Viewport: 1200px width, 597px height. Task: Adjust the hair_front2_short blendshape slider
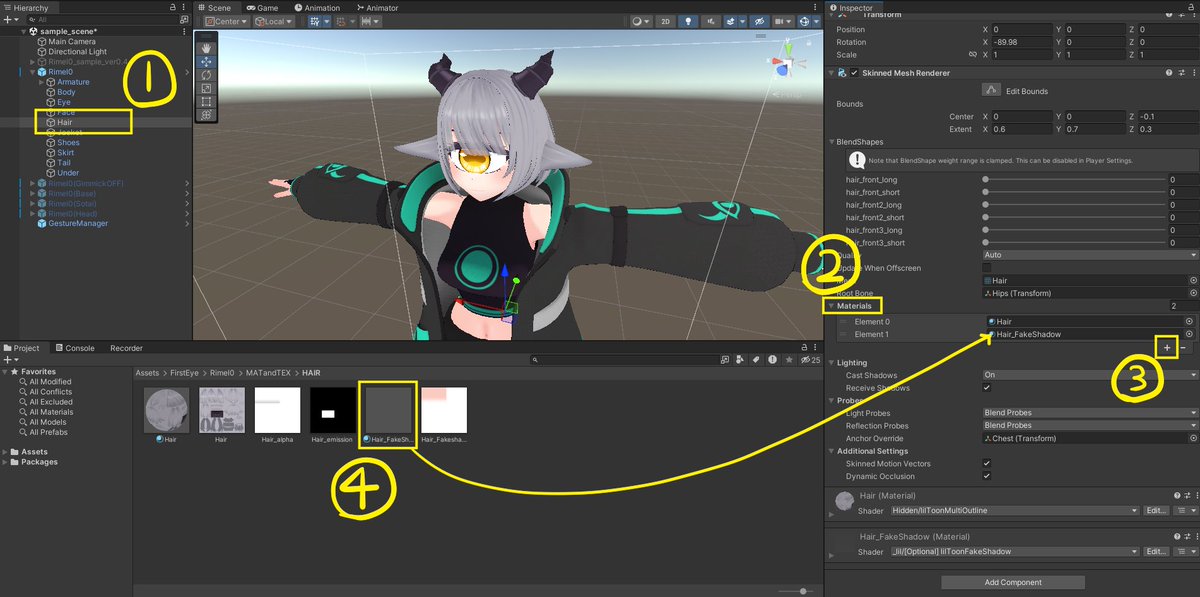tap(1073, 217)
